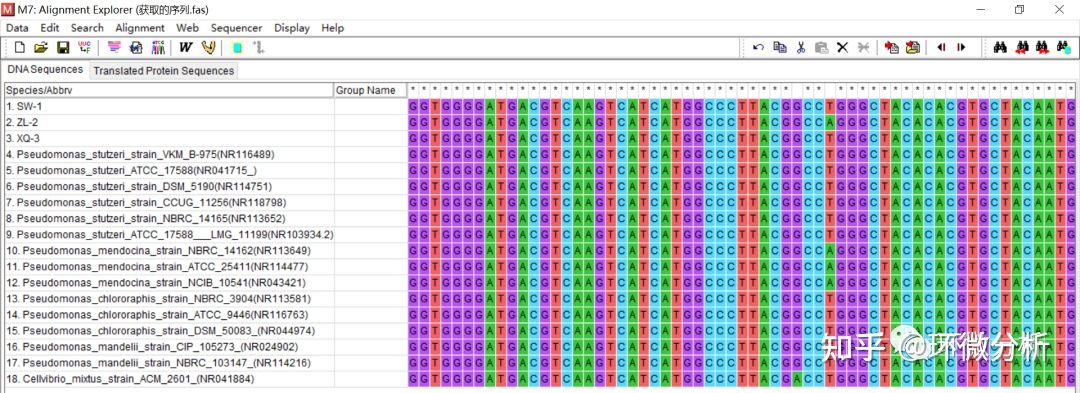1080x393 pixels.
Task: Select the Pseudomonas_mendocina_strain_ATCC_25411 row
Action: [169, 266]
